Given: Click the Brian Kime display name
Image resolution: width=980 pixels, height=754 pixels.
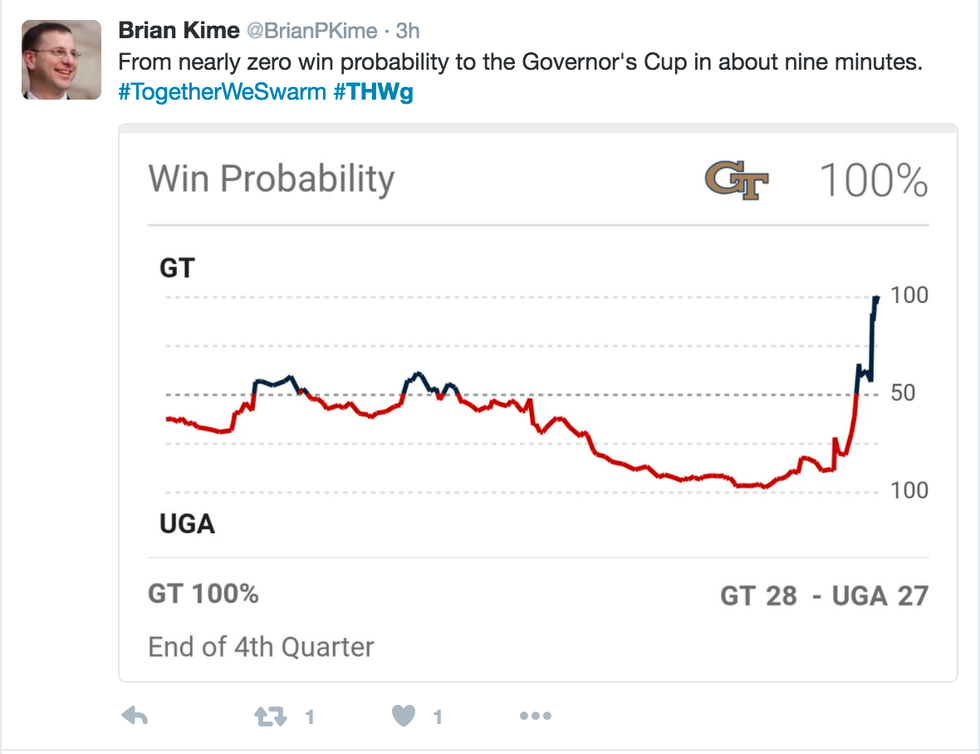Looking at the screenshot, I should (179, 30).
